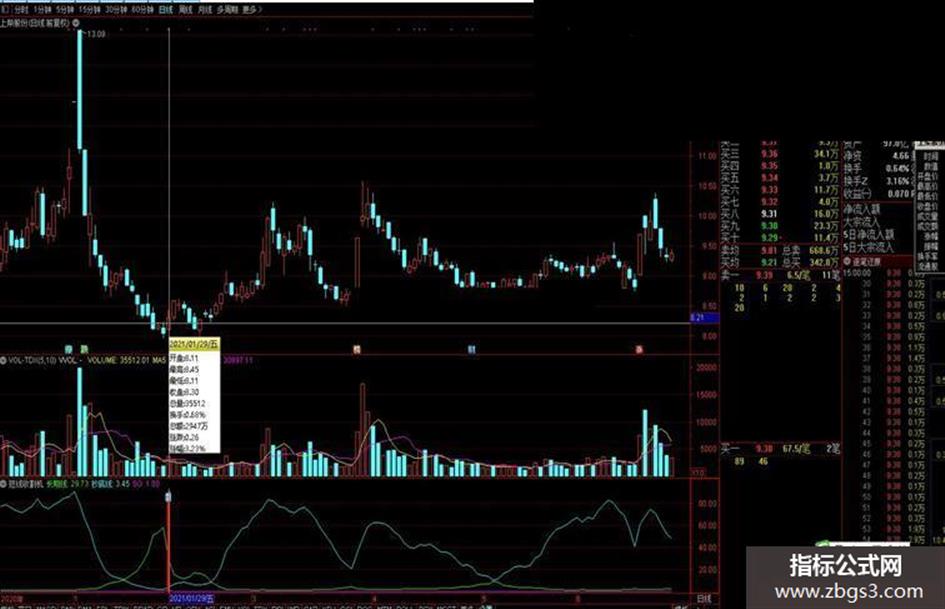Open VOL-TDX indicator settings gear
945x609 pixels.
[x=3, y=360]
